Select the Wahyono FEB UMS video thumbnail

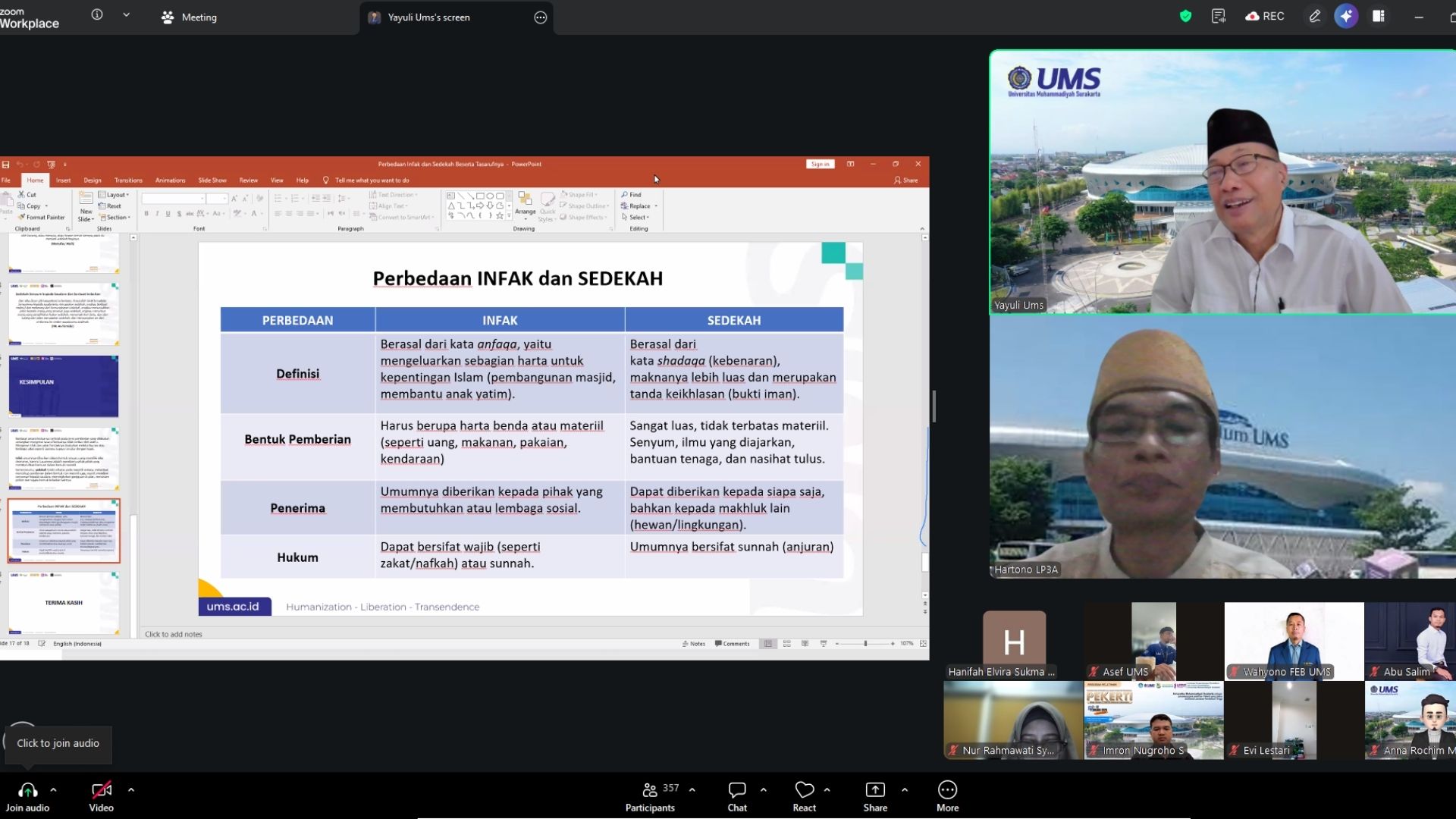[x=1294, y=641]
